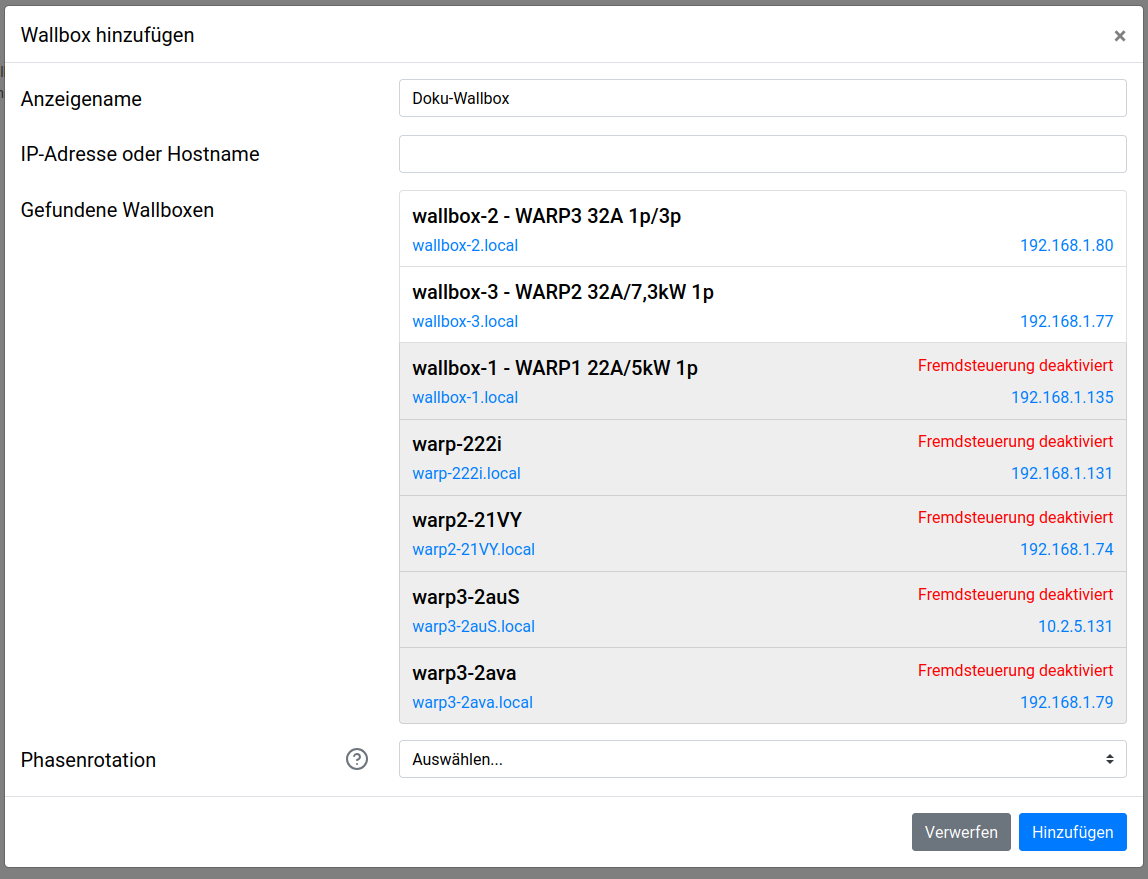Click the 192.168.1.80 IP address link
This screenshot has height=879, width=1148.
click(1066, 246)
